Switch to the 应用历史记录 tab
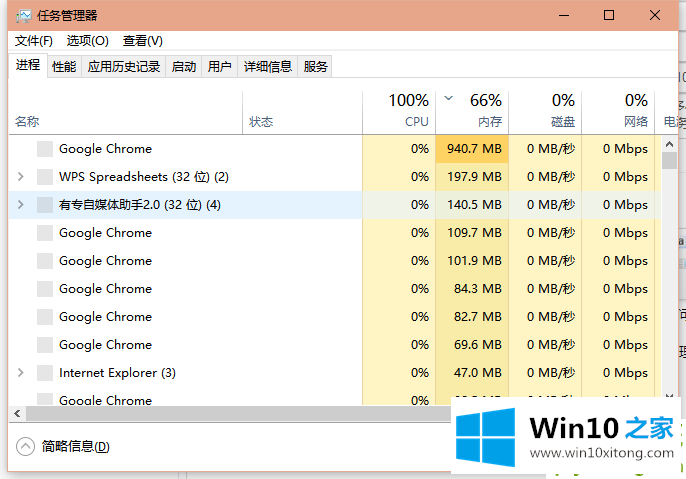This screenshot has width=686, height=479. [x=123, y=66]
